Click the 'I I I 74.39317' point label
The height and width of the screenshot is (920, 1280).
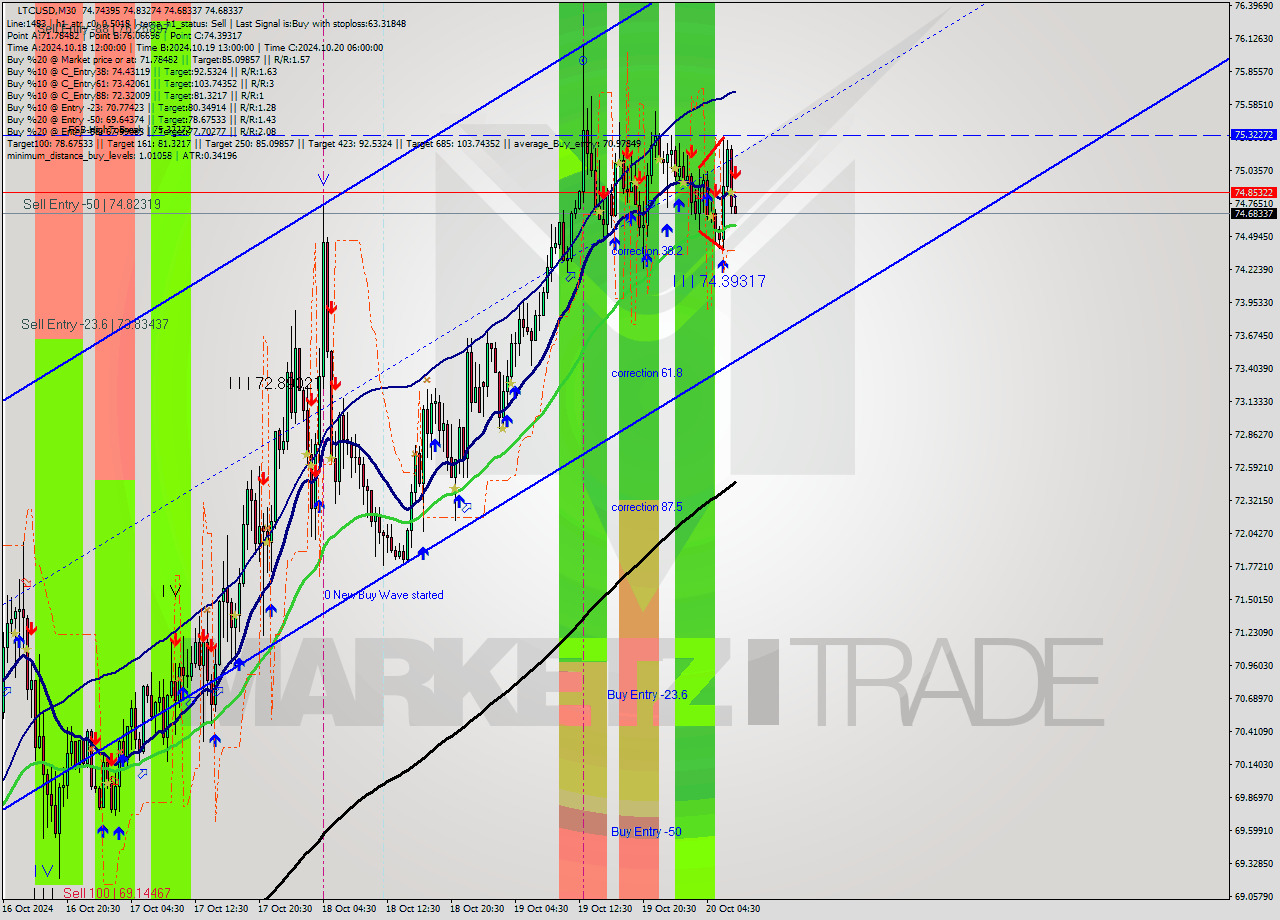click(719, 282)
